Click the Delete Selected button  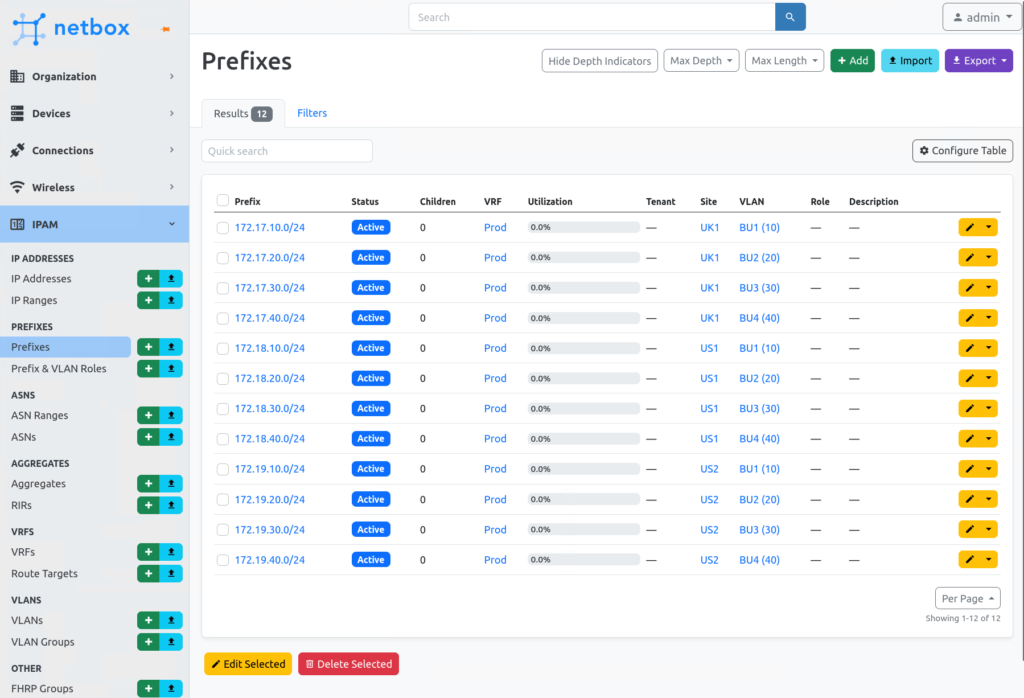[348, 663]
